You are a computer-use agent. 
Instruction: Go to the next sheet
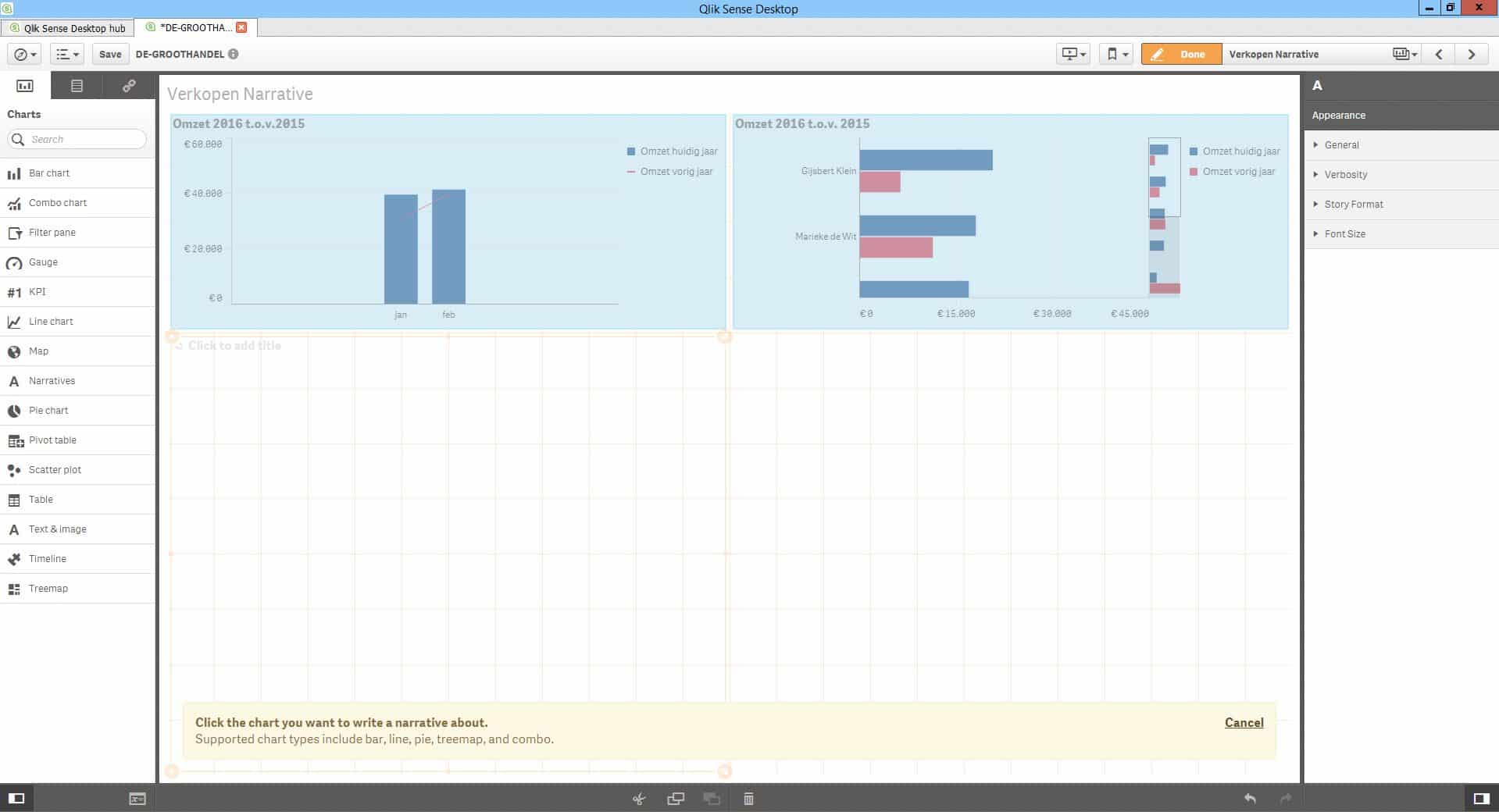1472,54
